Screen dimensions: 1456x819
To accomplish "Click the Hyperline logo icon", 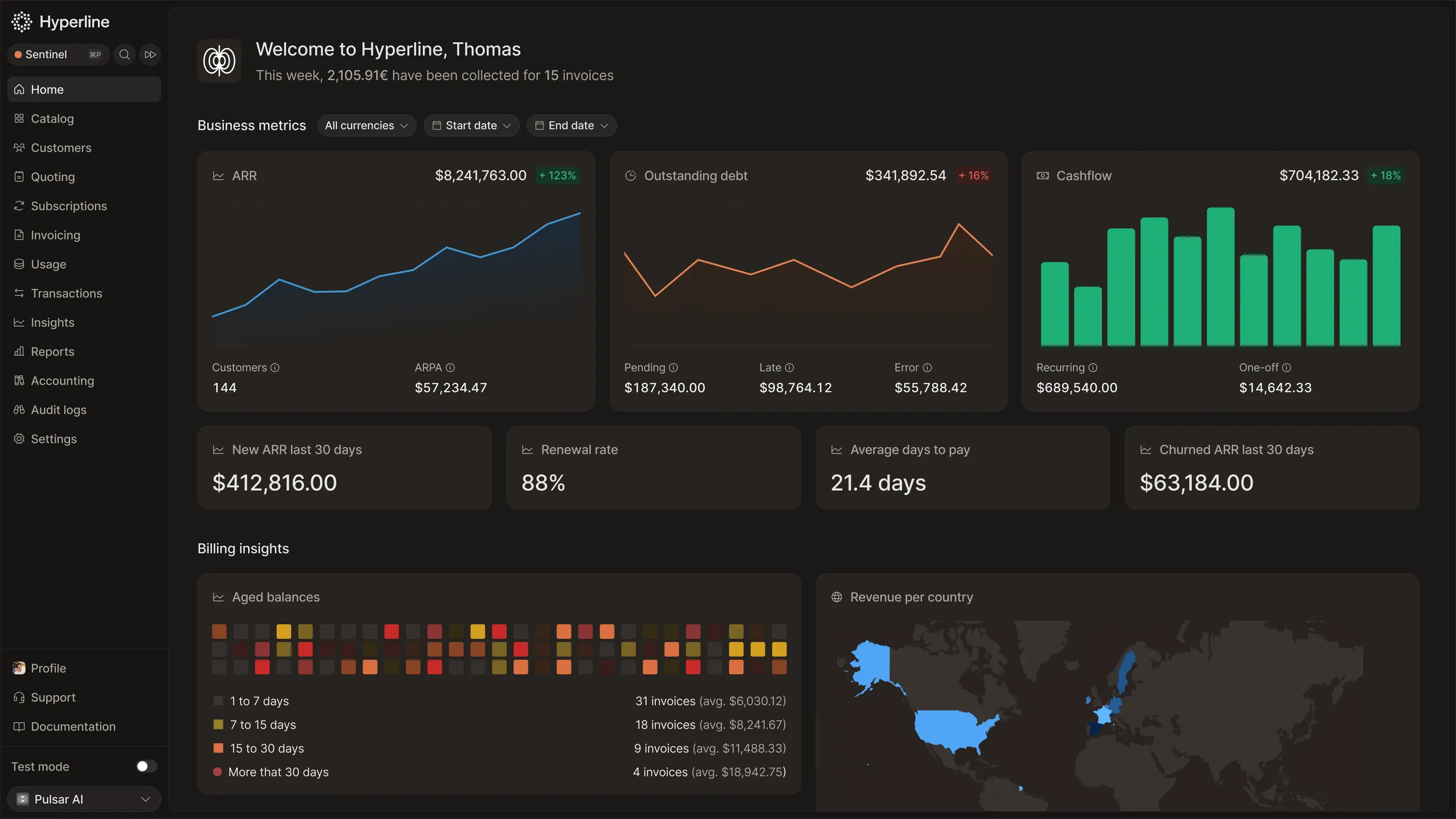I will (x=22, y=22).
